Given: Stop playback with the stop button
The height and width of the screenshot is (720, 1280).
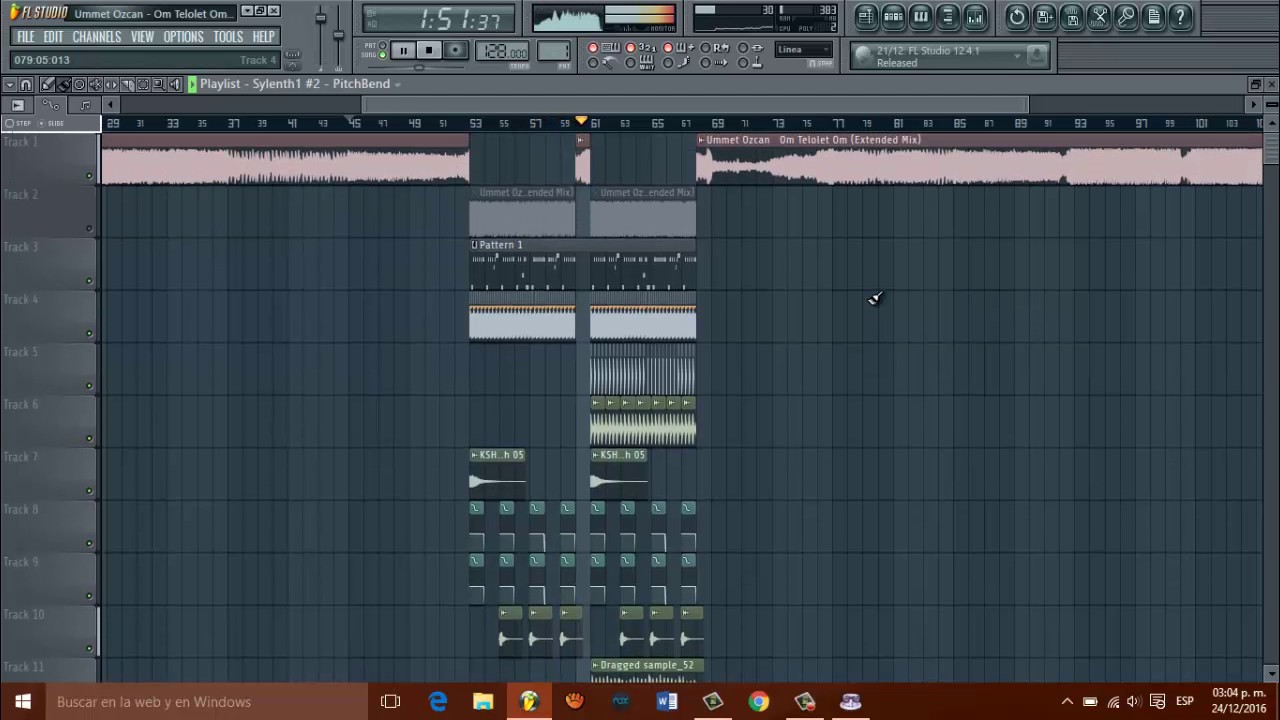Looking at the screenshot, I should [429, 50].
